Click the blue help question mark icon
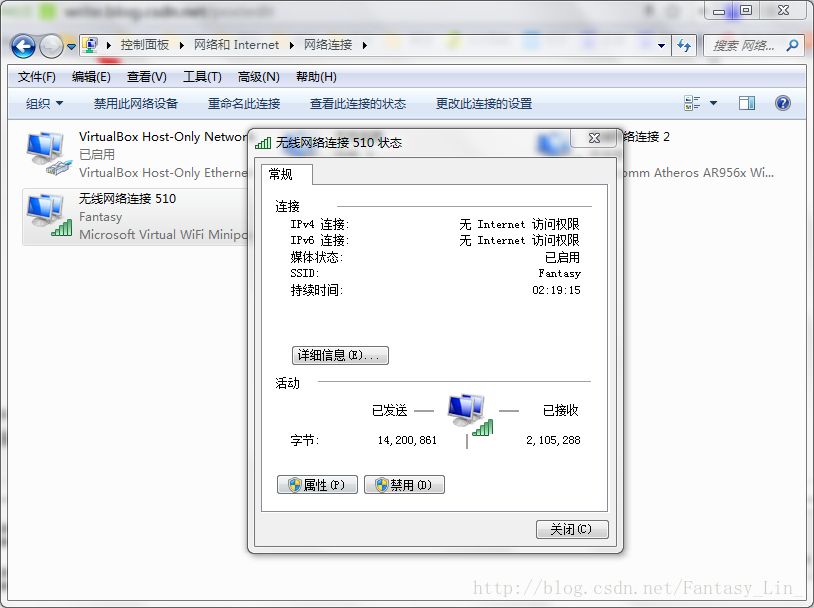The width and height of the screenshot is (814, 608). tap(782, 103)
